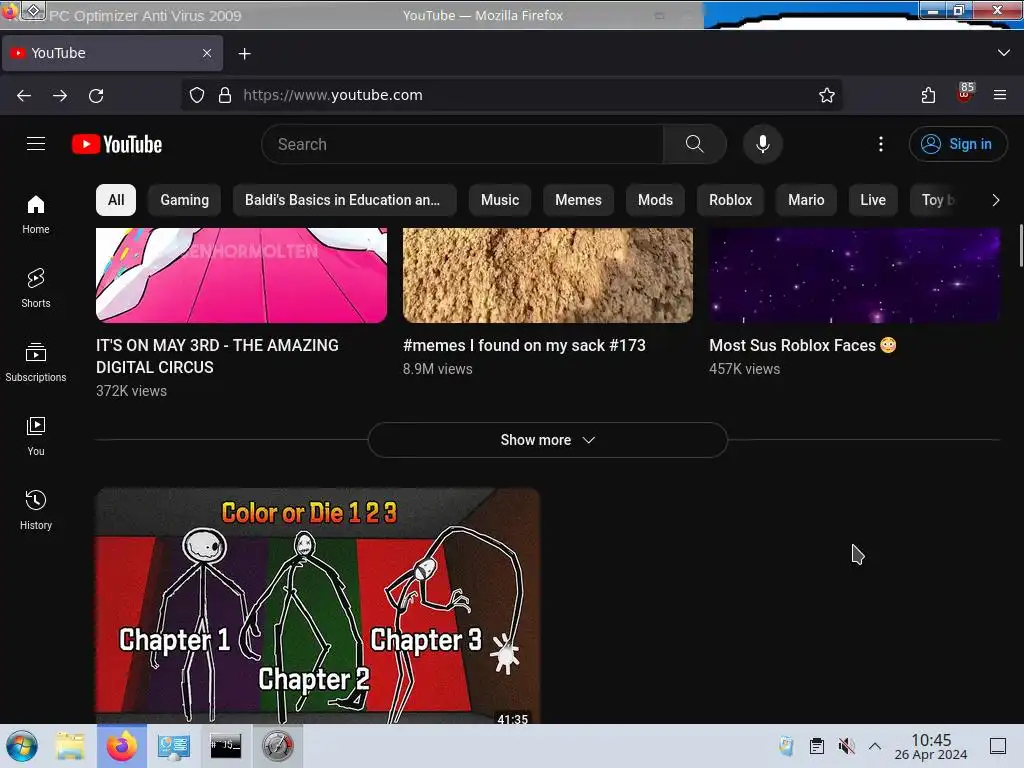This screenshot has width=1024, height=768.
Task: Open the computer settings icon in taskbar
Action: pyautogui.click(x=174, y=746)
